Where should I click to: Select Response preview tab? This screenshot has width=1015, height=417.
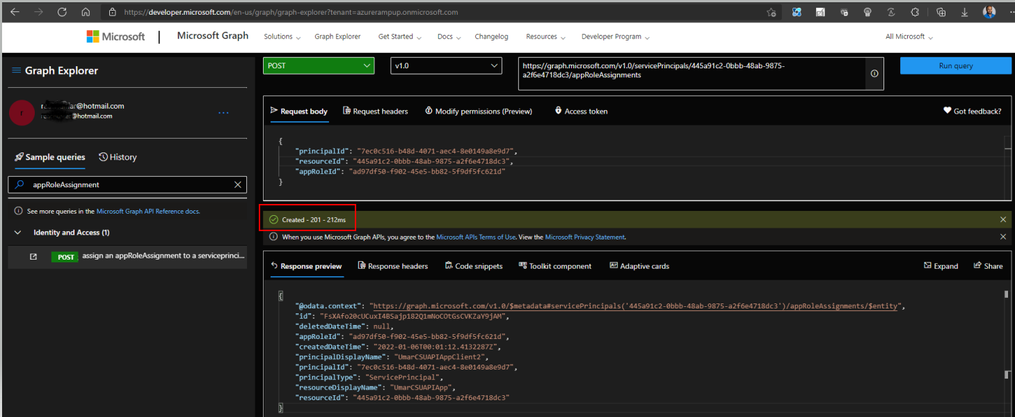pyautogui.click(x=306, y=266)
